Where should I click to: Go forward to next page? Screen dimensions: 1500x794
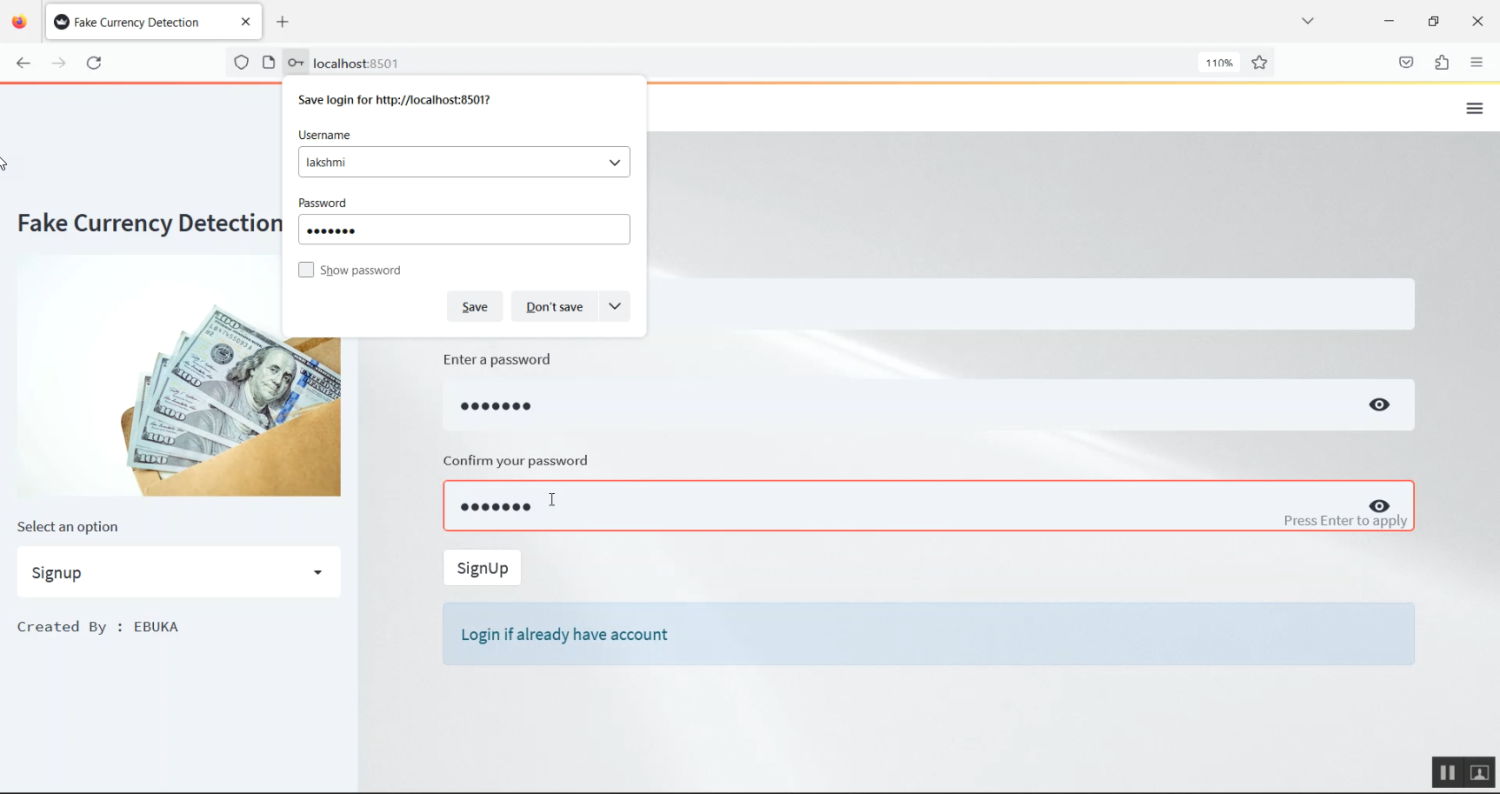tap(58, 62)
